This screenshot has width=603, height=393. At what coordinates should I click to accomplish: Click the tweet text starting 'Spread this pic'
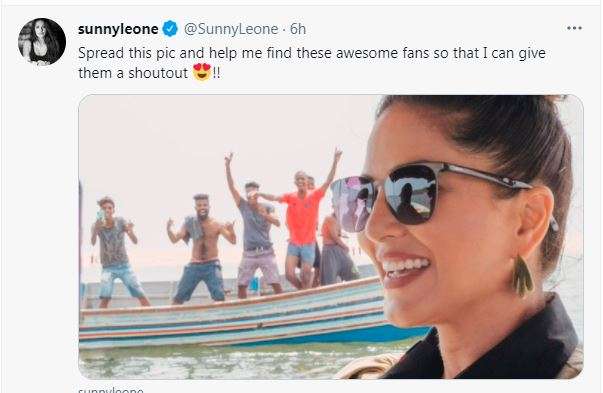tap(312, 63)
